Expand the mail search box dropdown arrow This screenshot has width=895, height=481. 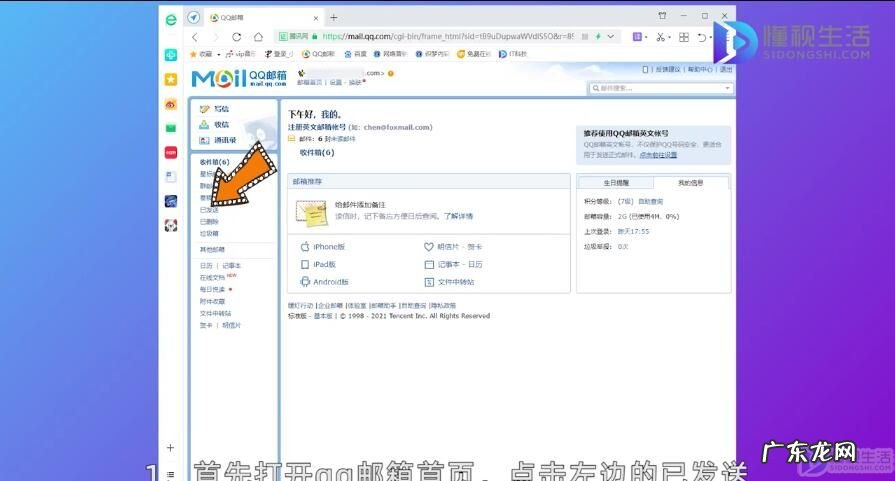[x=727, y=88]
